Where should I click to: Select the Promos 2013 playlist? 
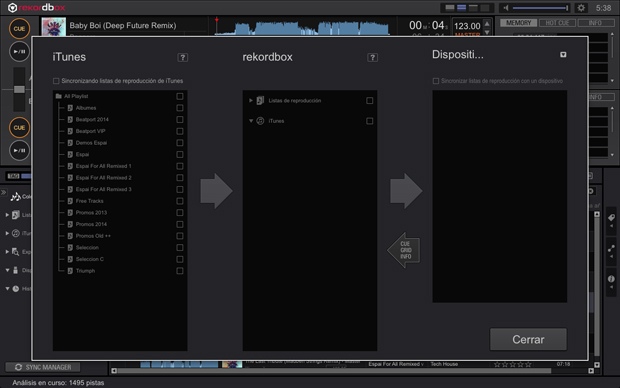click(x=120, y=213)
